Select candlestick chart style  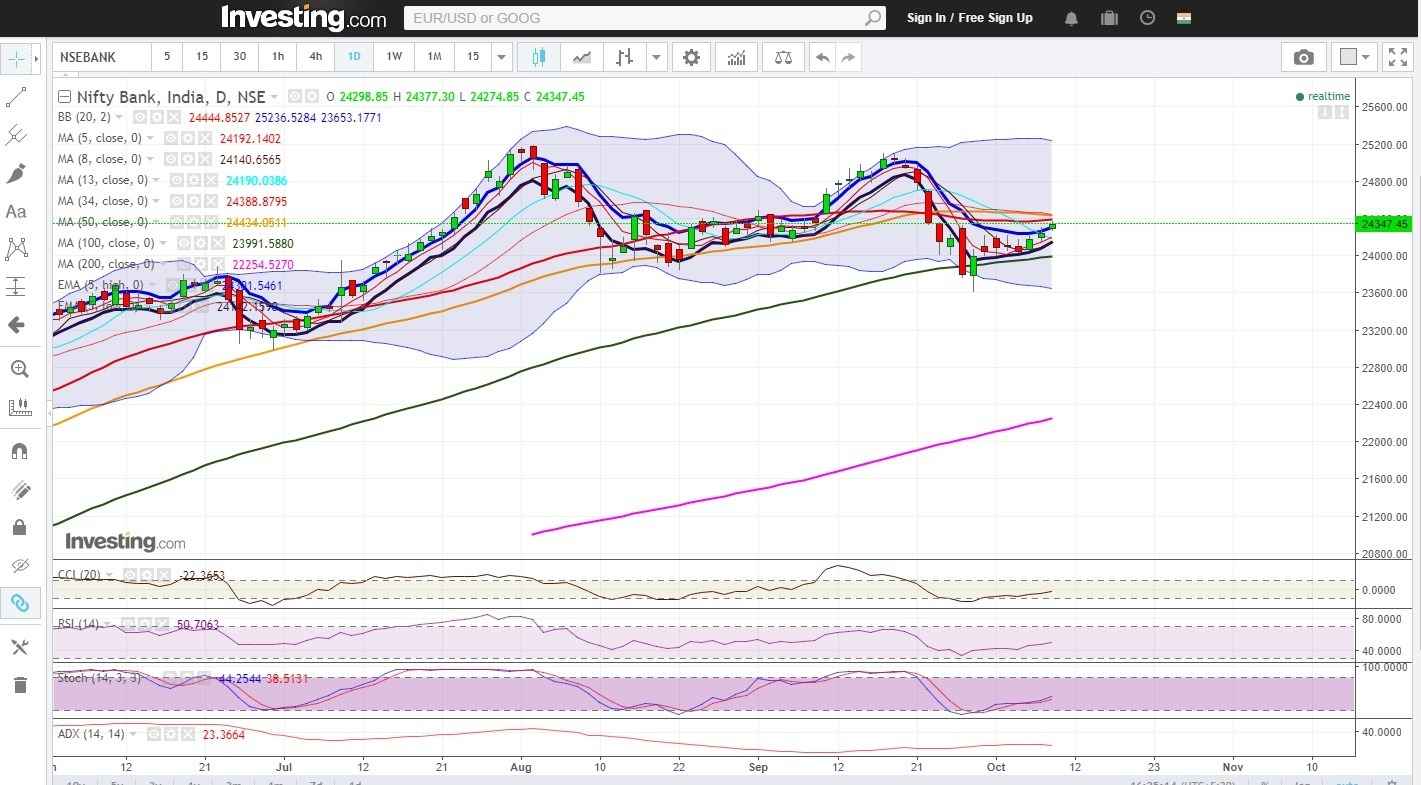539,58
